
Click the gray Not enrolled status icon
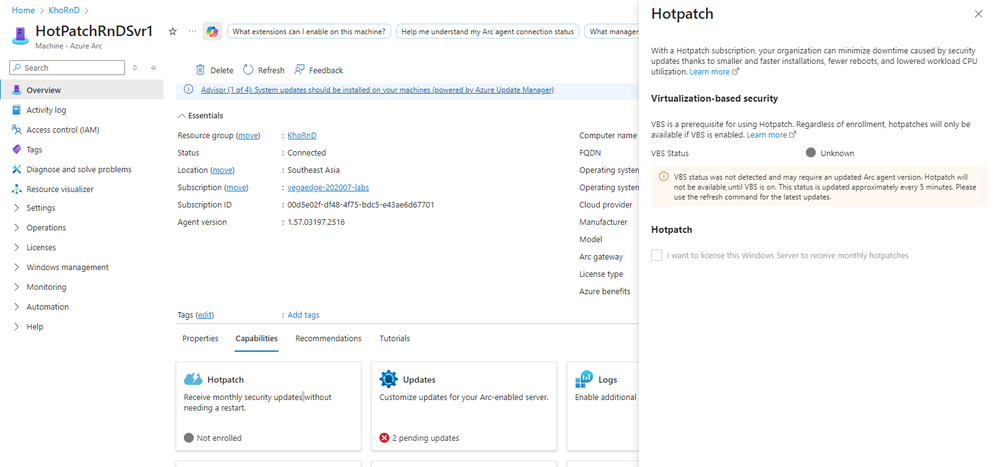click(189, 438)
